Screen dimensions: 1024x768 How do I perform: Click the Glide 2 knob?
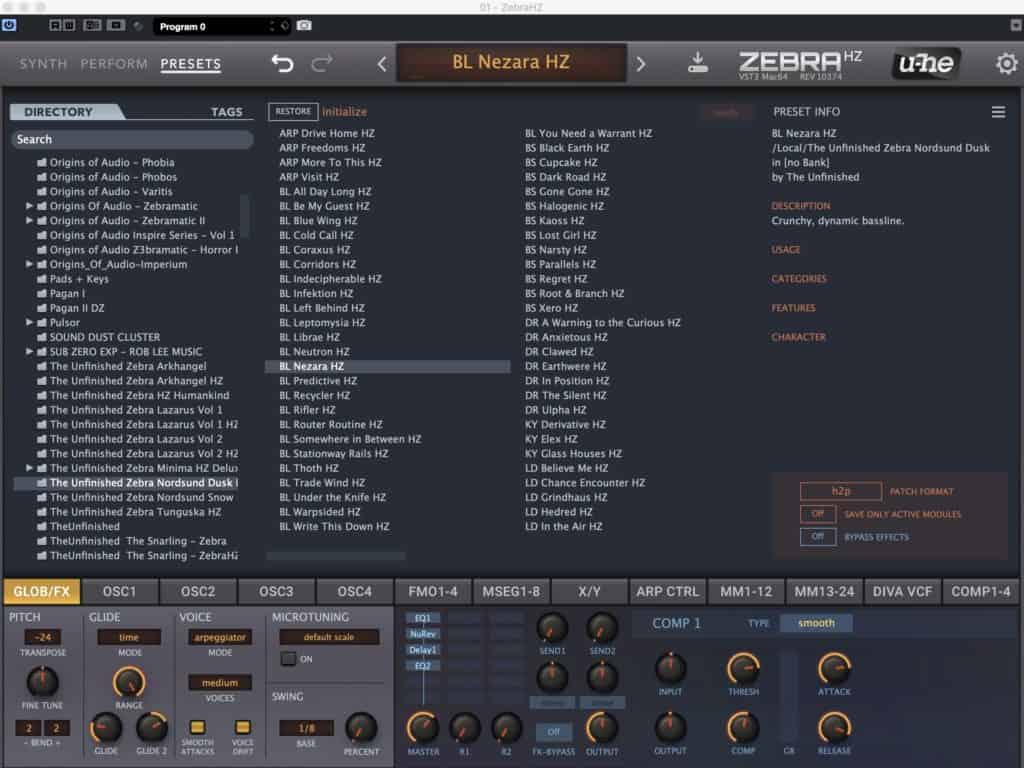(x=152, y=728)
